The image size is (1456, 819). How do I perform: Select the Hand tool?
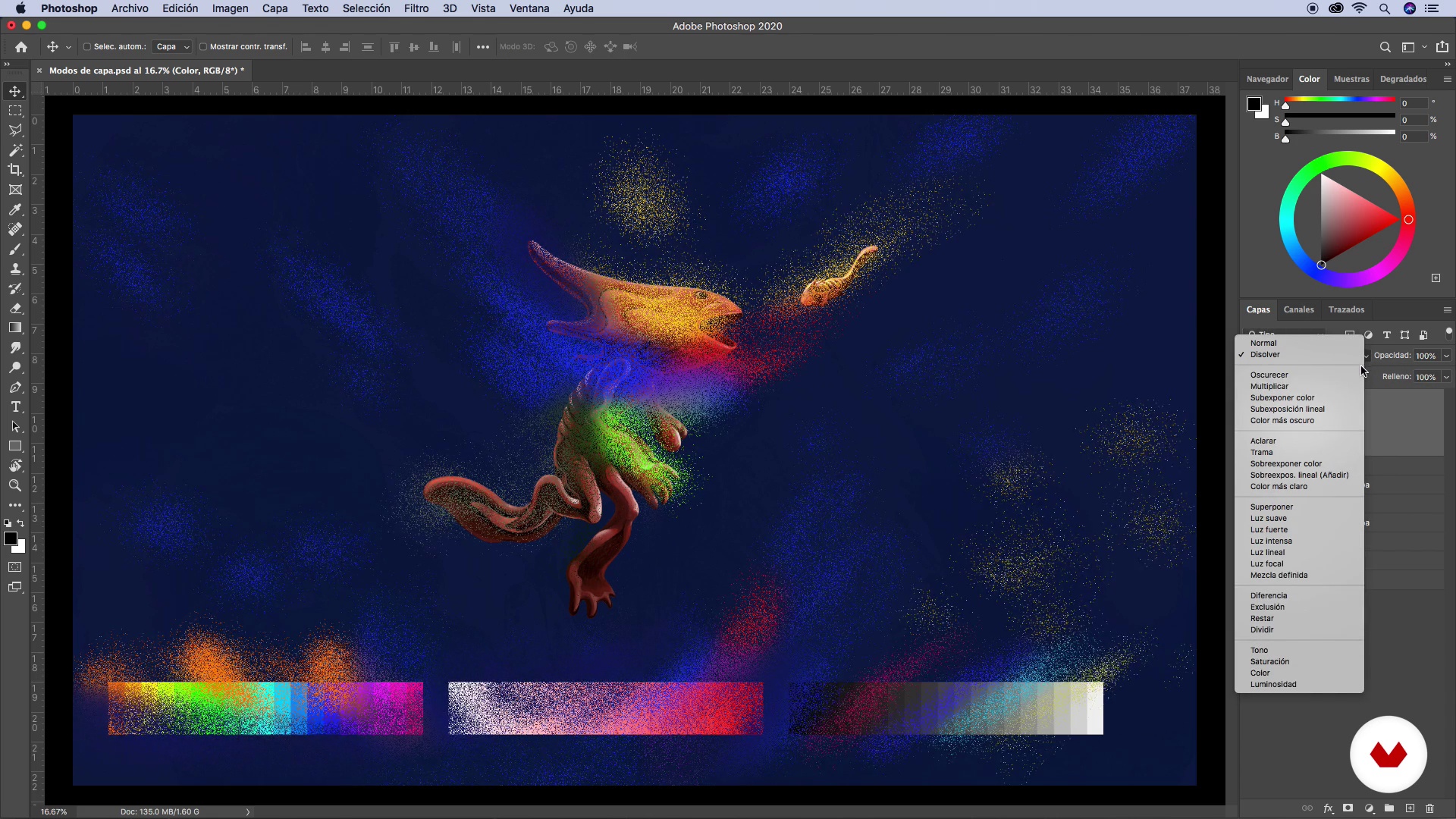click(x=15, y=466)
